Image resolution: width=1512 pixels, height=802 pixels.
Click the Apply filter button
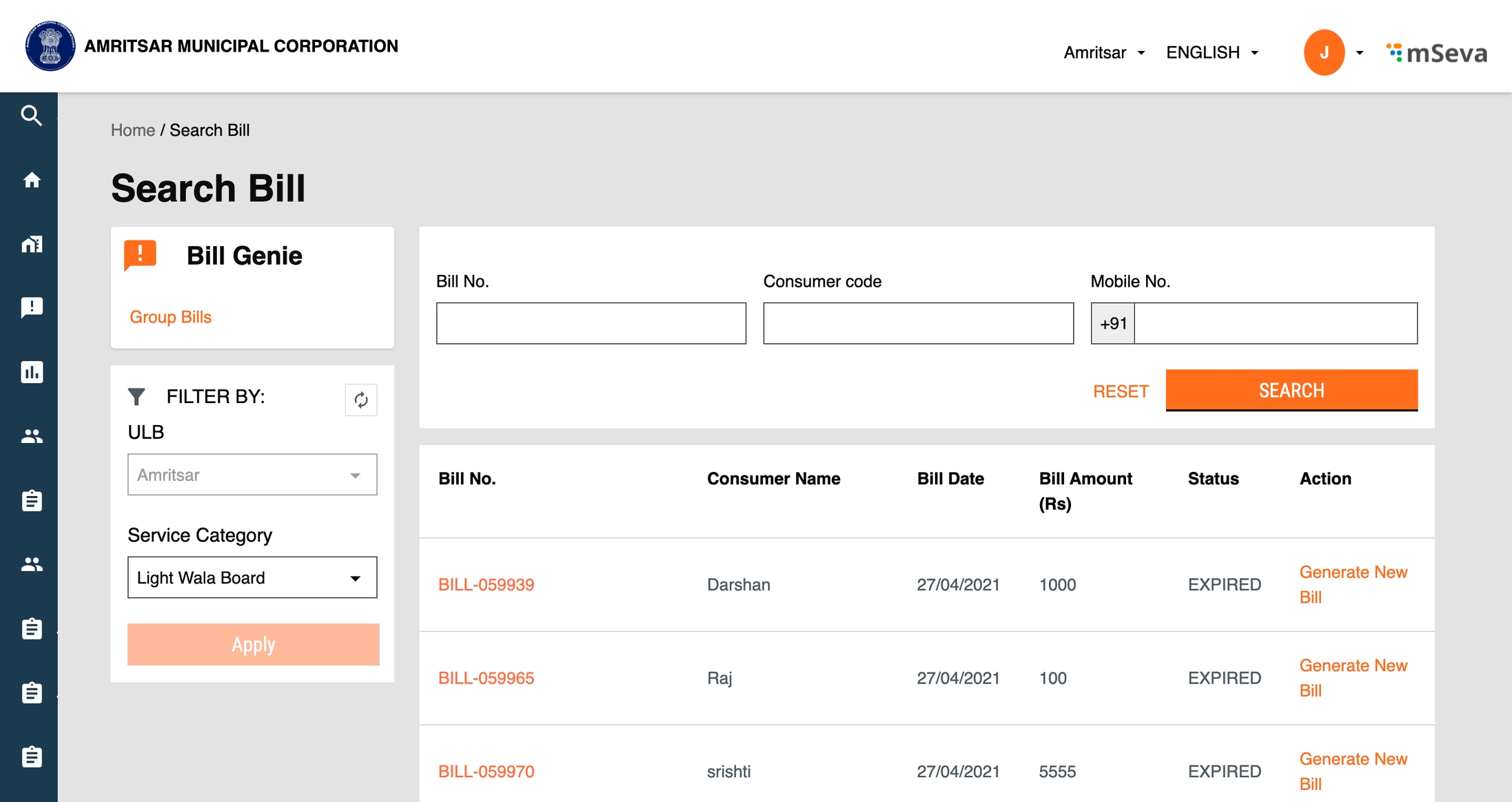pyautogui.click(x=253, y=644)
